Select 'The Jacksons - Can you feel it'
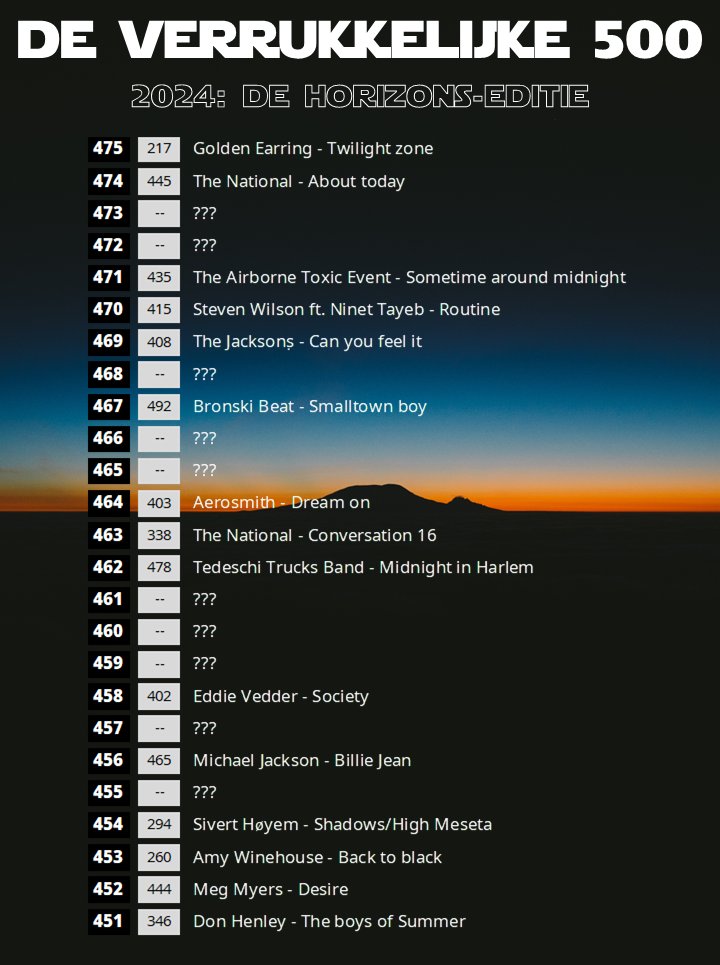Viewport: 720px width, 965px height. click(x=307, y=342)
